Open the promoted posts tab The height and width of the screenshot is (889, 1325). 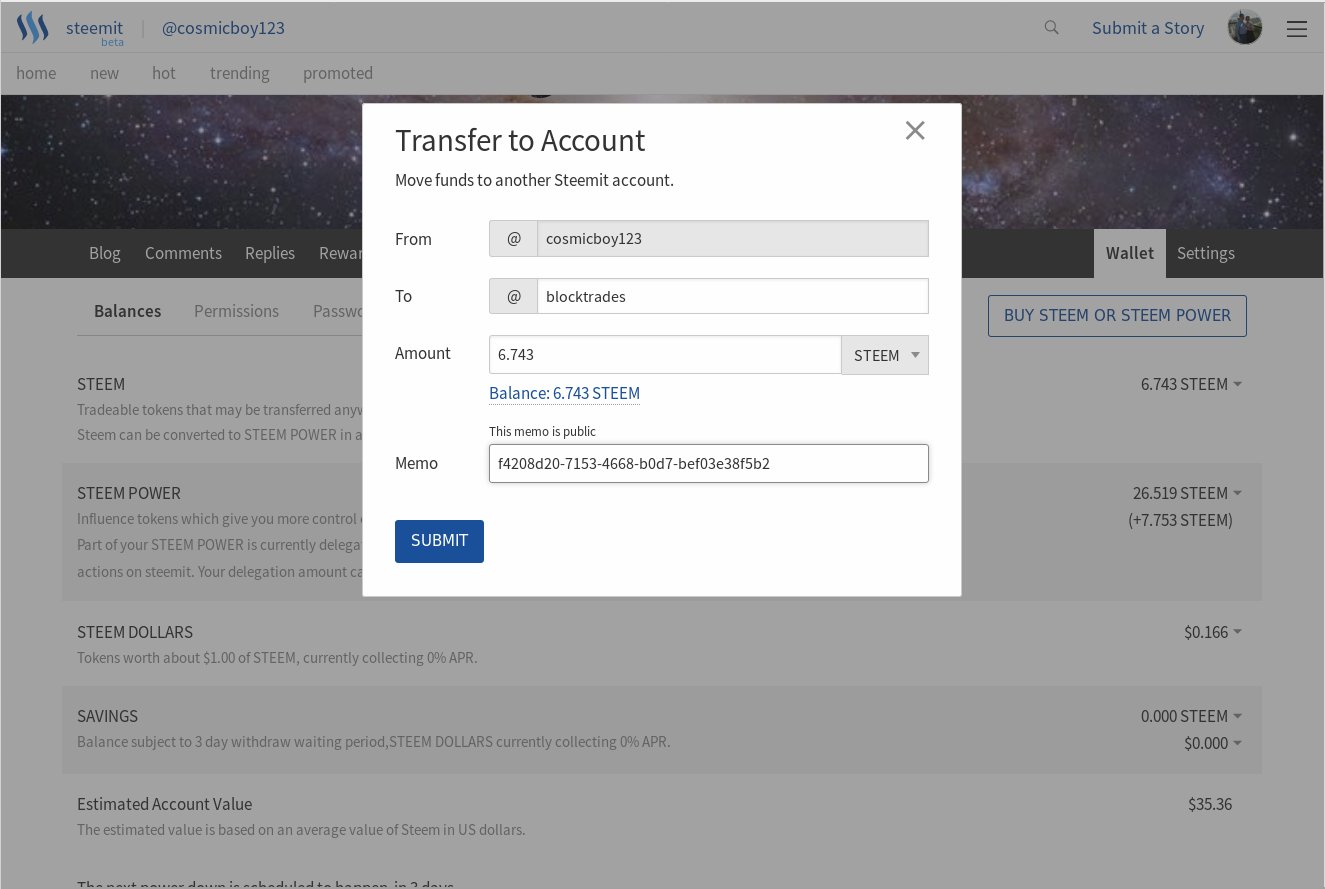click(x=338, y=73)
